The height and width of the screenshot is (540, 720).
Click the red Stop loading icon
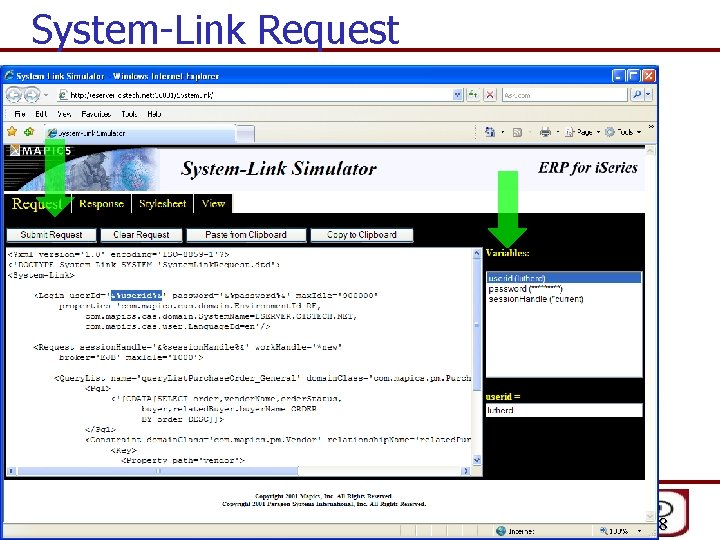click(490, 95)
